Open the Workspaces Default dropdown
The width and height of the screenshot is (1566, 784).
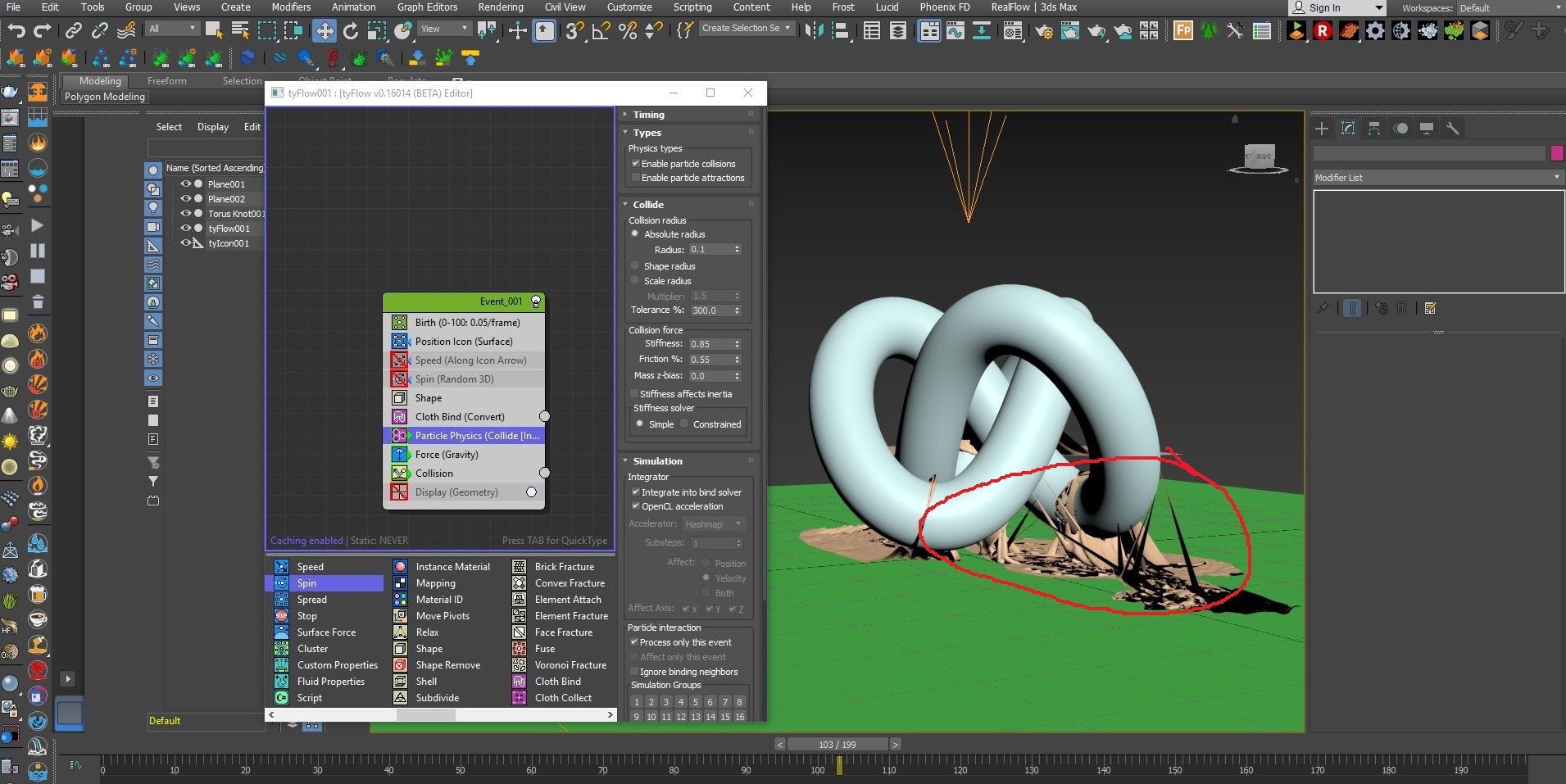(1509, 8)
